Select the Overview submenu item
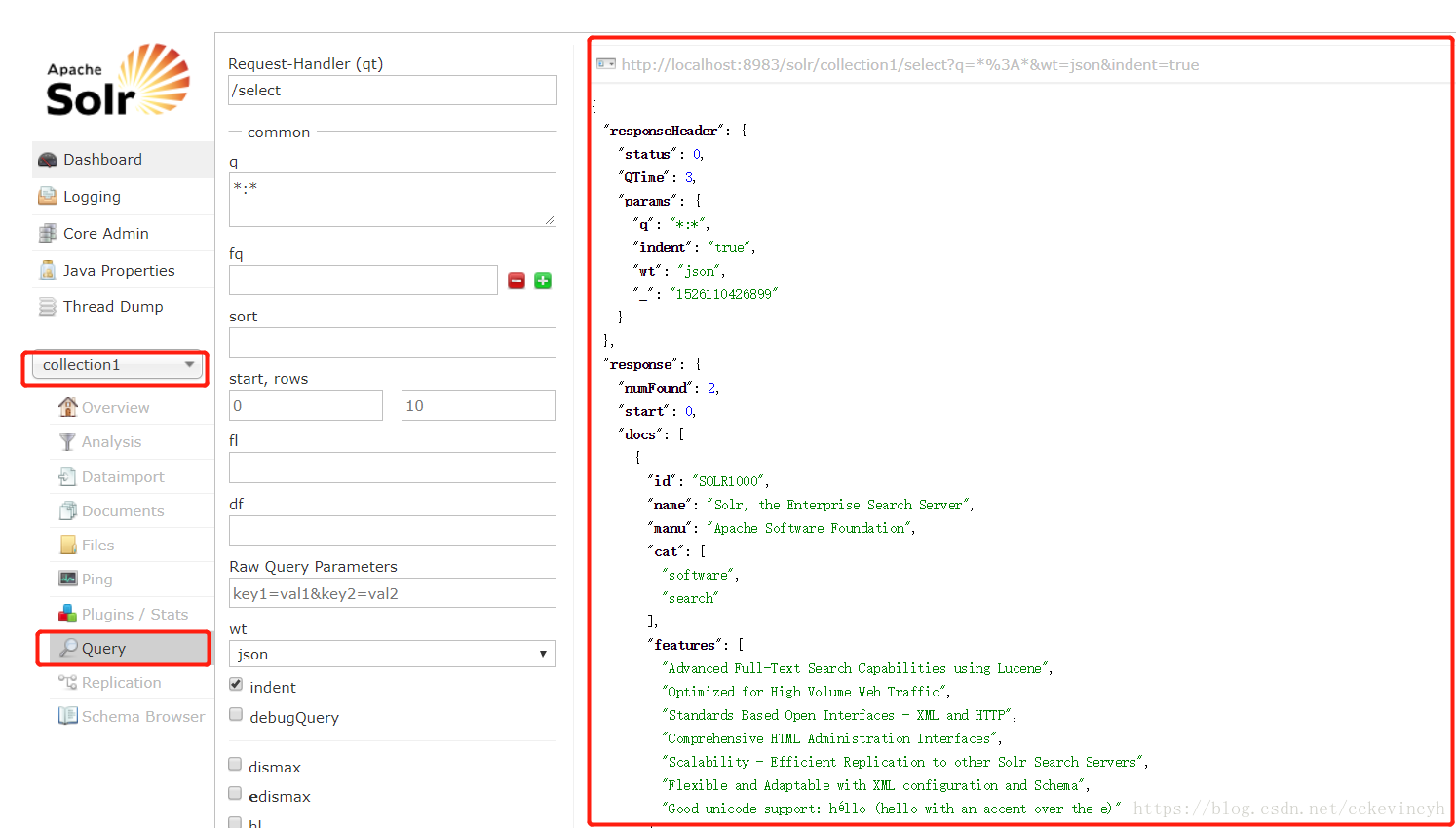The height and width of the screenshot is (828, 1456). tap(132, 407)
